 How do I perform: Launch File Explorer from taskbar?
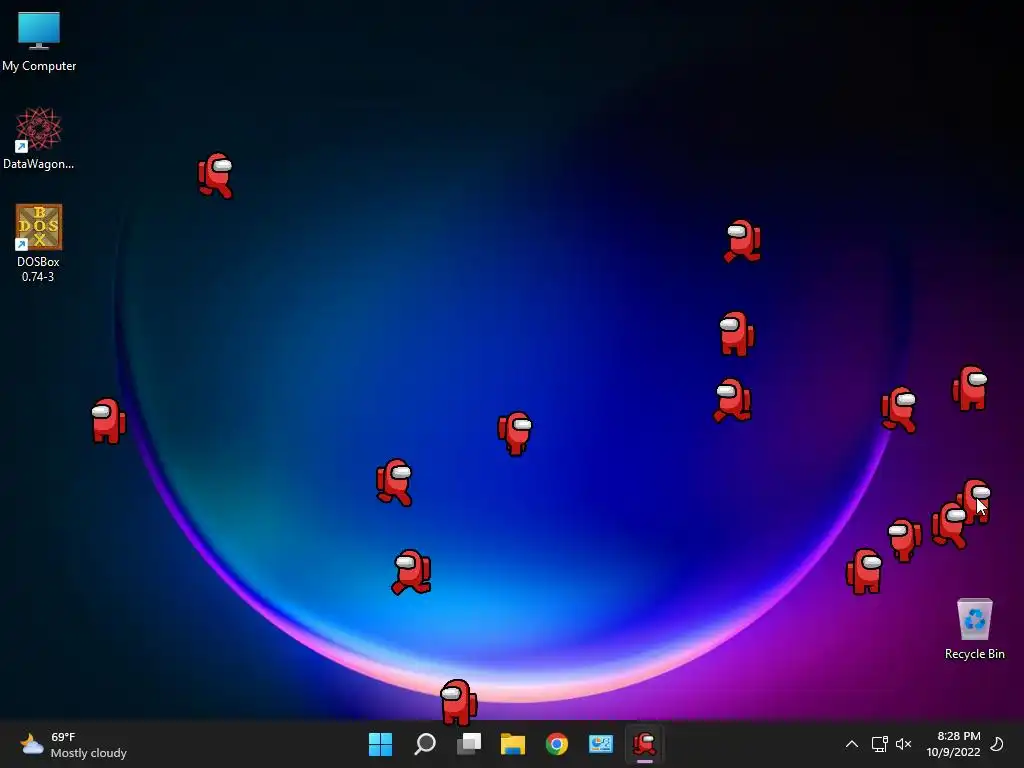pos(513,744)
